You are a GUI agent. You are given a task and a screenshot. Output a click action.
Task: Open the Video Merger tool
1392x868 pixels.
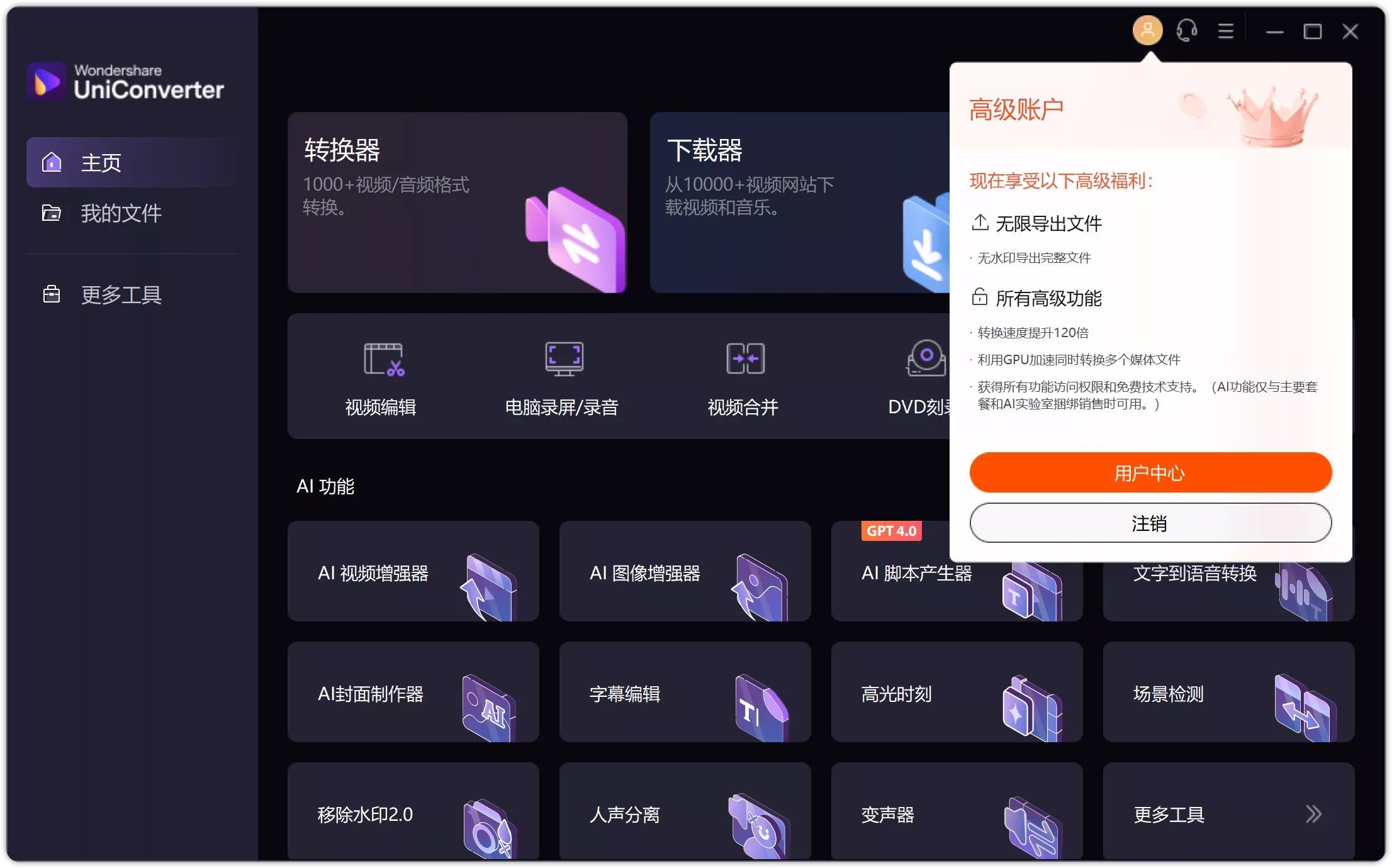pos(743,377)
